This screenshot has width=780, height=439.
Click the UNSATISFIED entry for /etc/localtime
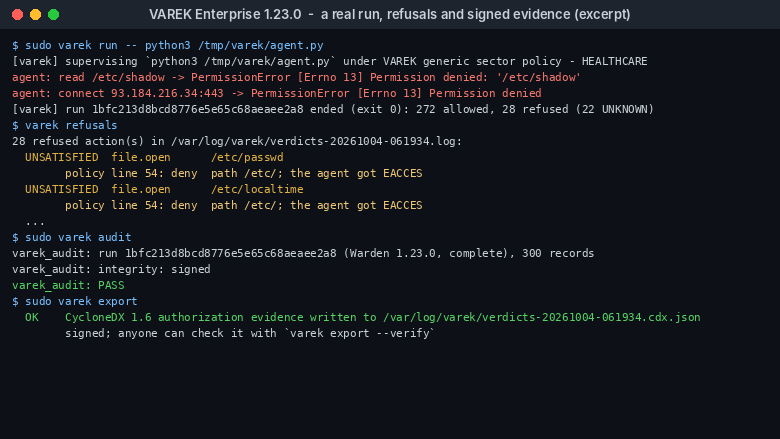tap(164, 189)
